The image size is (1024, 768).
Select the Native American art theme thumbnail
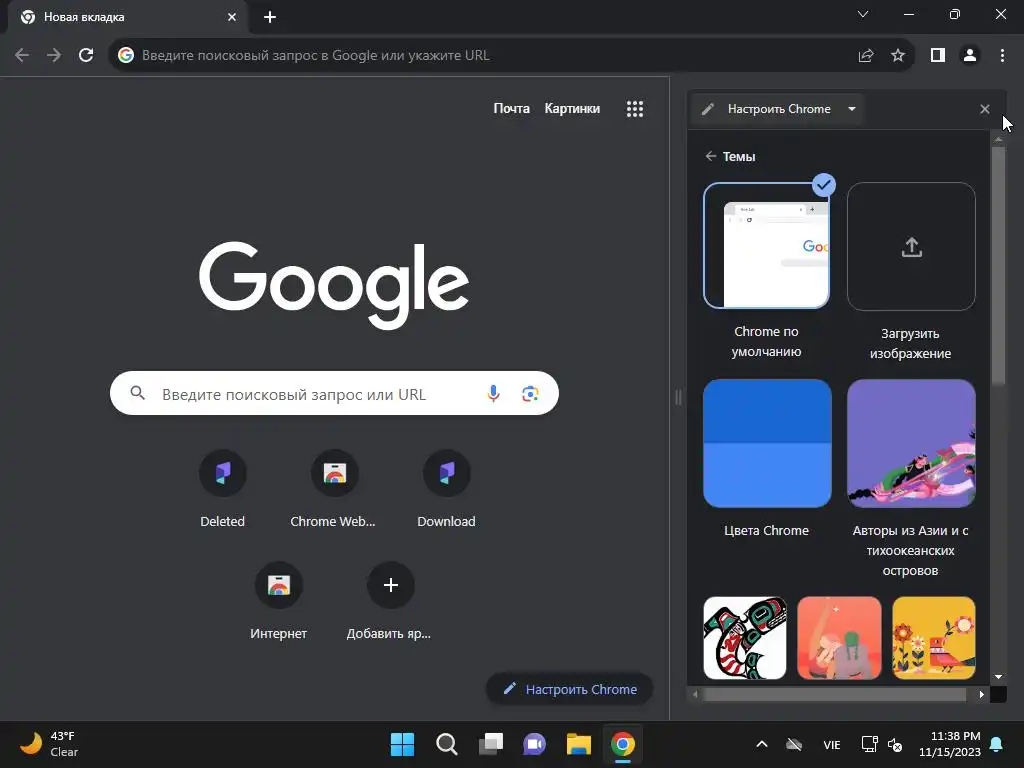[745, 637]
